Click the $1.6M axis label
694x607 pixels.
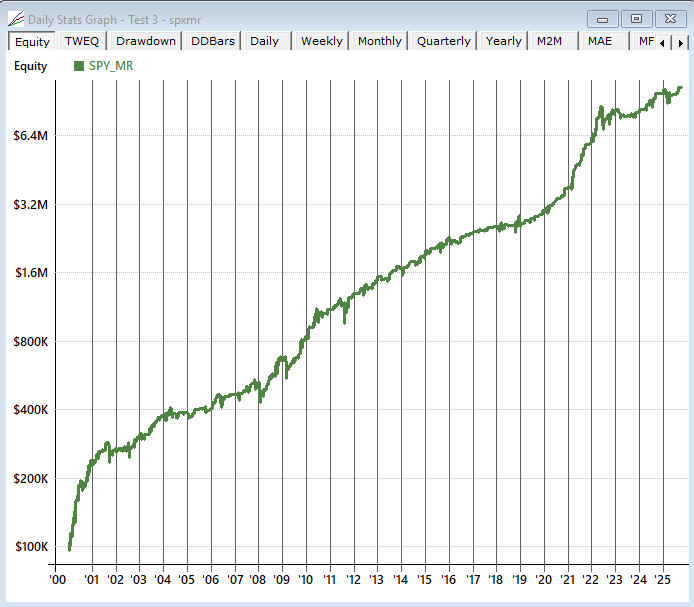coord(31,272)
